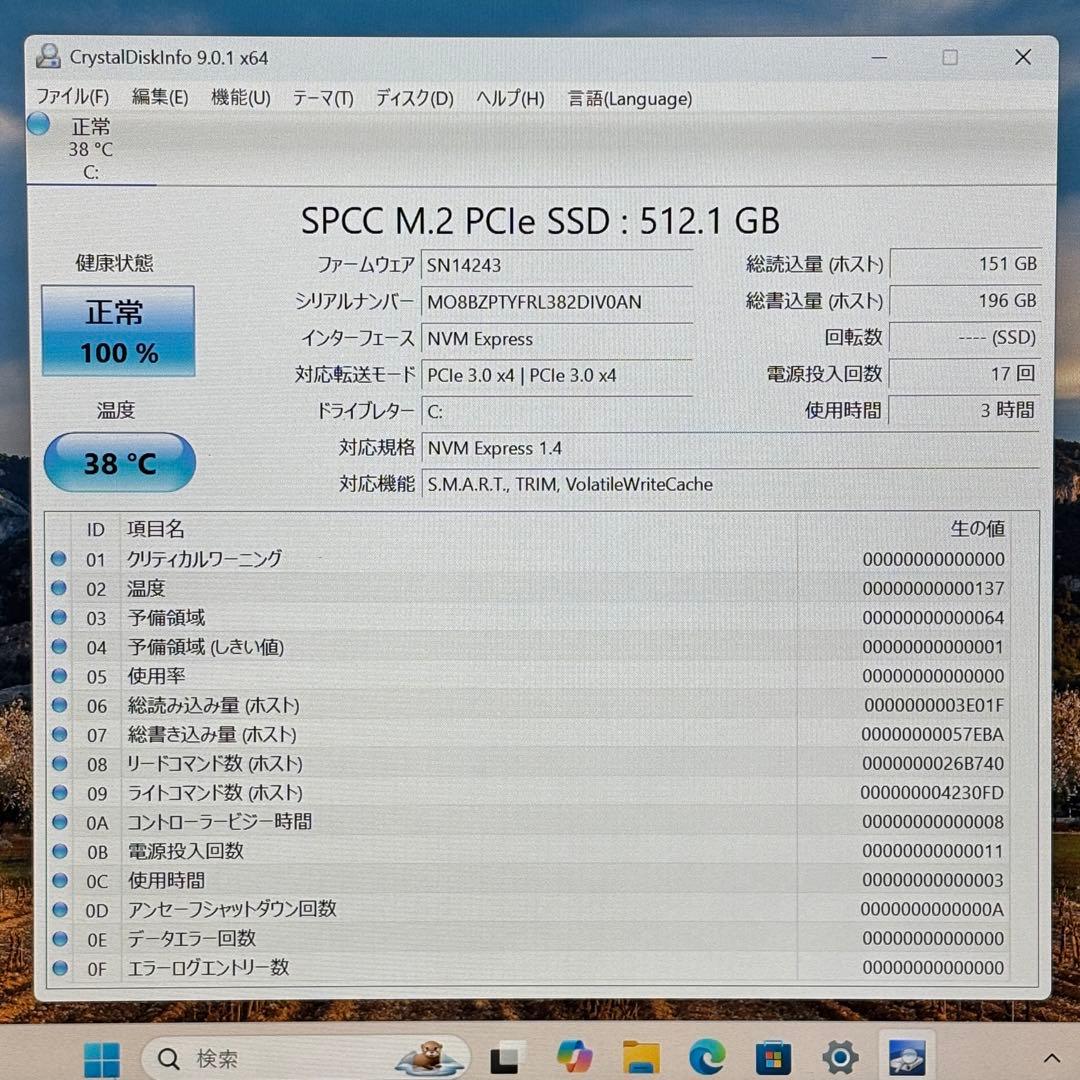Open the ファイル(F) menu
The image size is (1080, 1080).
click(x=72, y=96)
